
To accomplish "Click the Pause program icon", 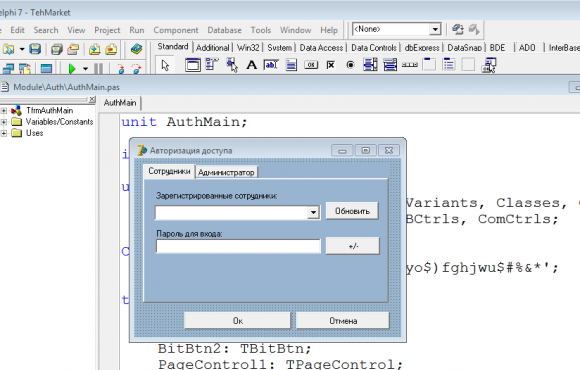I will (x=98, y=68).
